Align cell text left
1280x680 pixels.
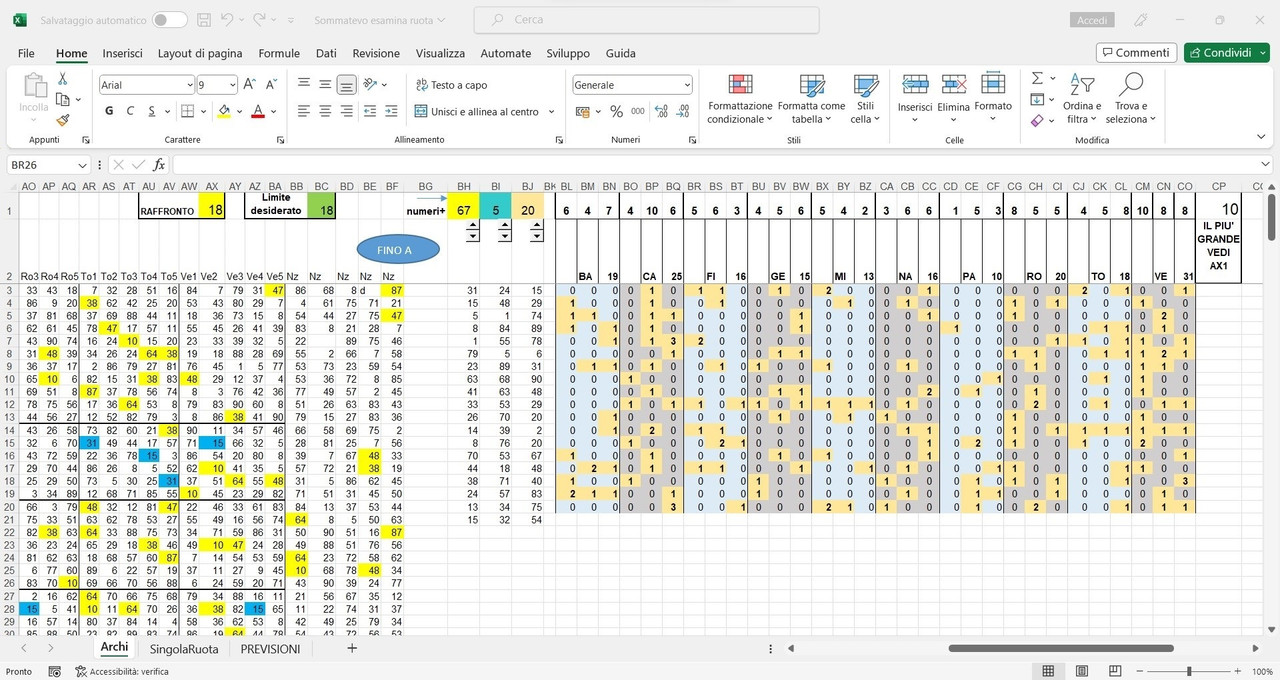tap(304, 111)
